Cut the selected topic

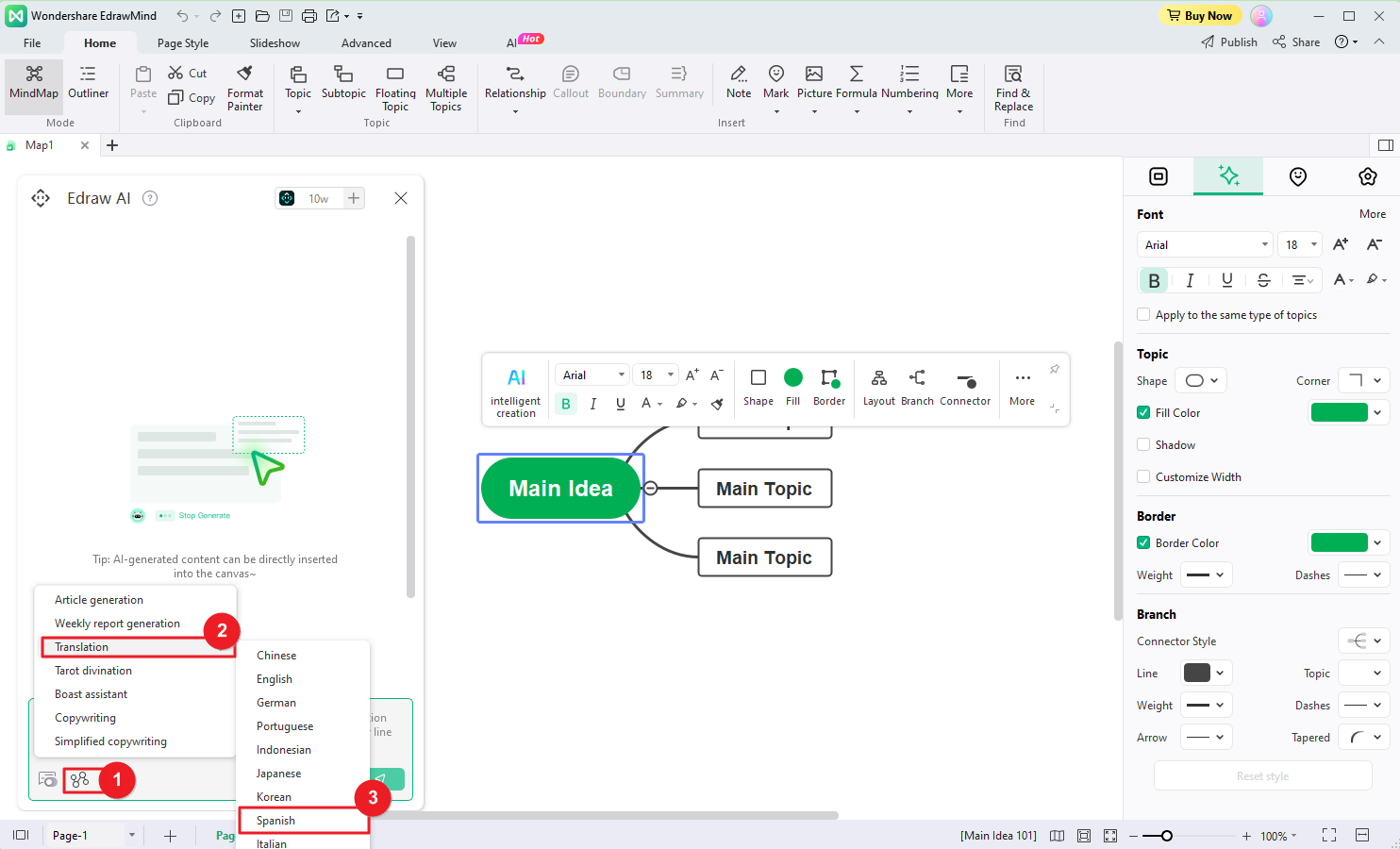coord(188,73)
